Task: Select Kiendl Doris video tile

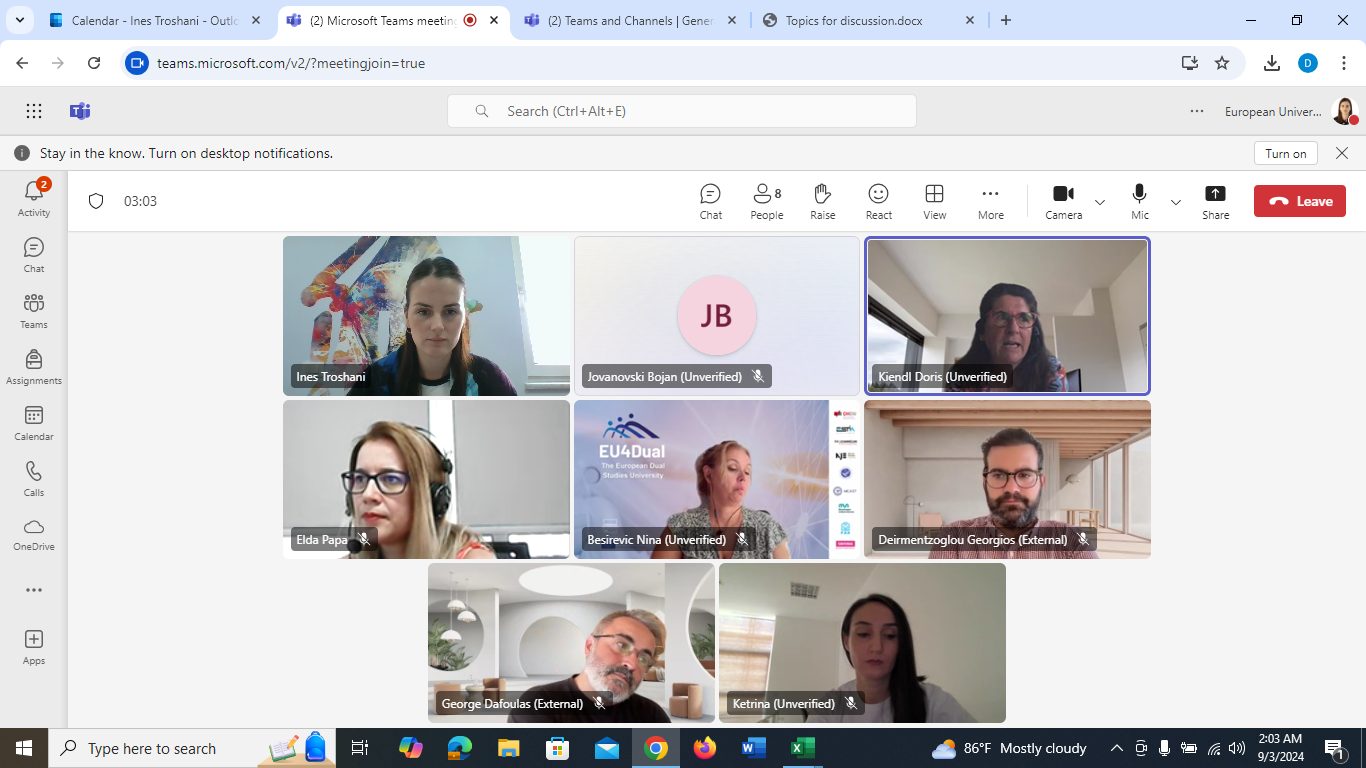Action: pyautogui.click(x=1007, y=315)
